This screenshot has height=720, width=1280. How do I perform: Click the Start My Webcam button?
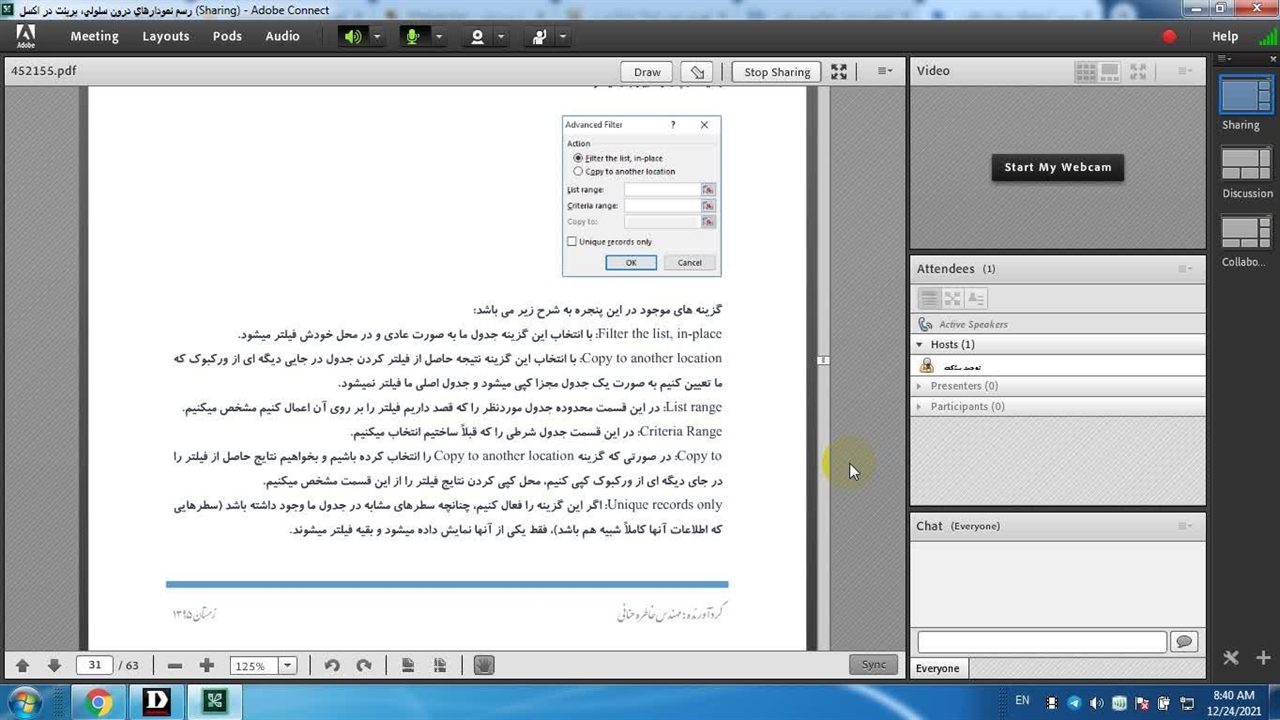point(1057,167)
